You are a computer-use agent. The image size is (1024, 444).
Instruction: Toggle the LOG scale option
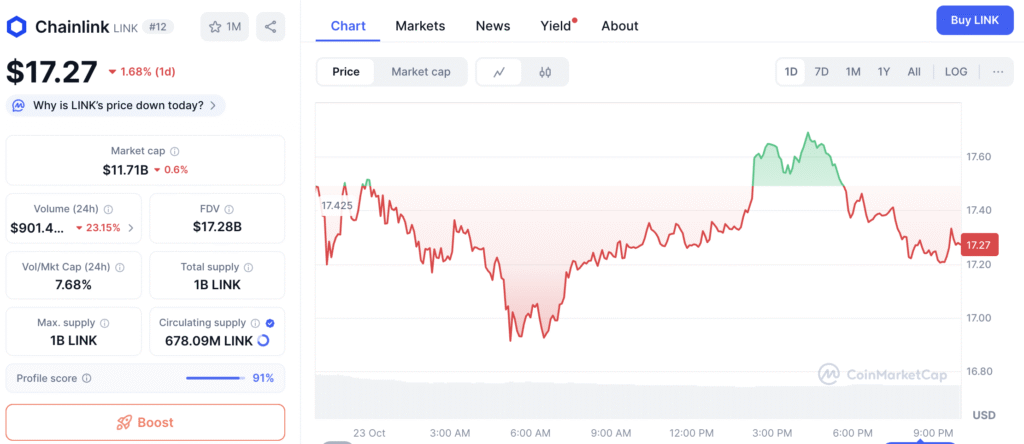956,72
